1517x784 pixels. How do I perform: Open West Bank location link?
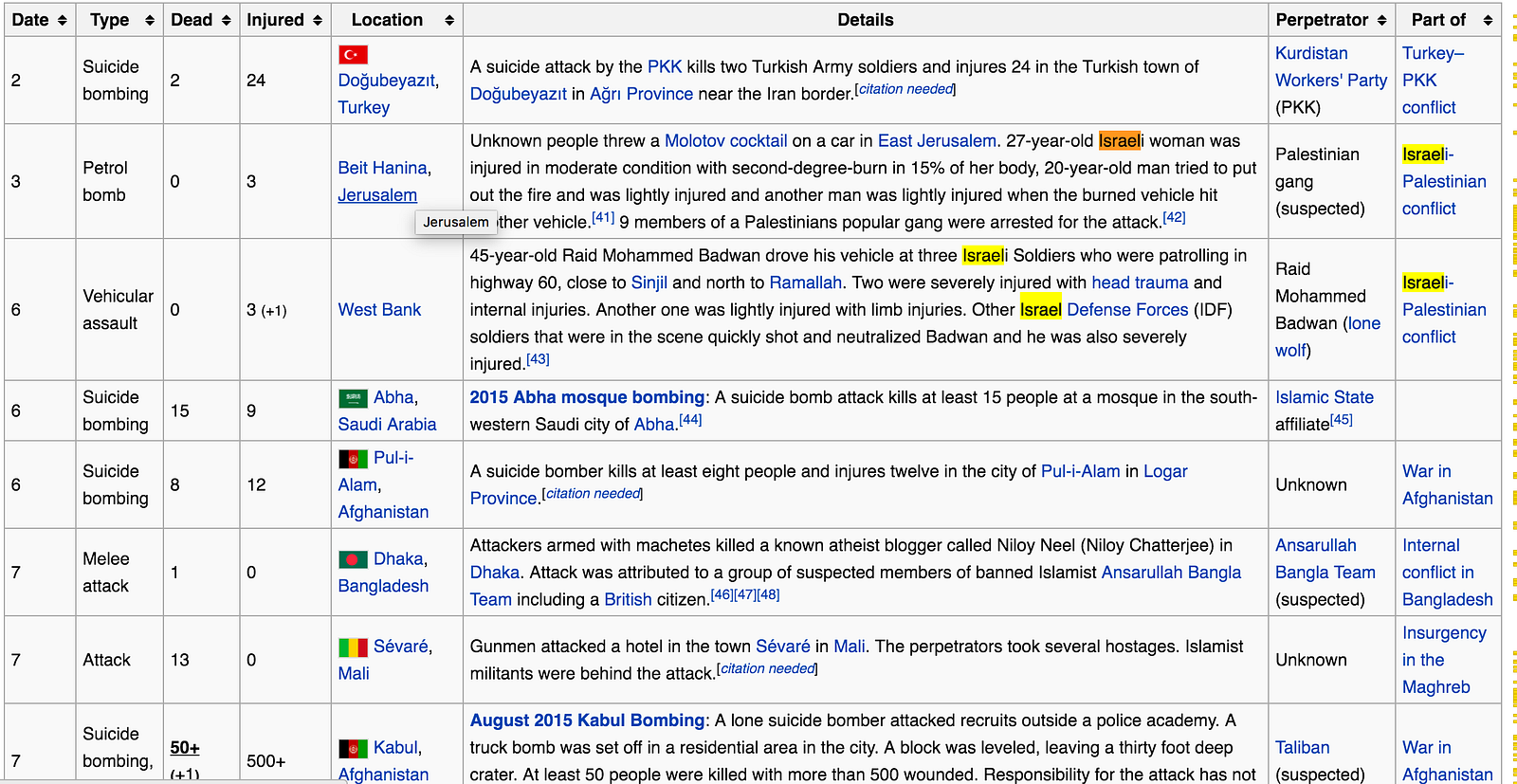click(x=379, y=309)
